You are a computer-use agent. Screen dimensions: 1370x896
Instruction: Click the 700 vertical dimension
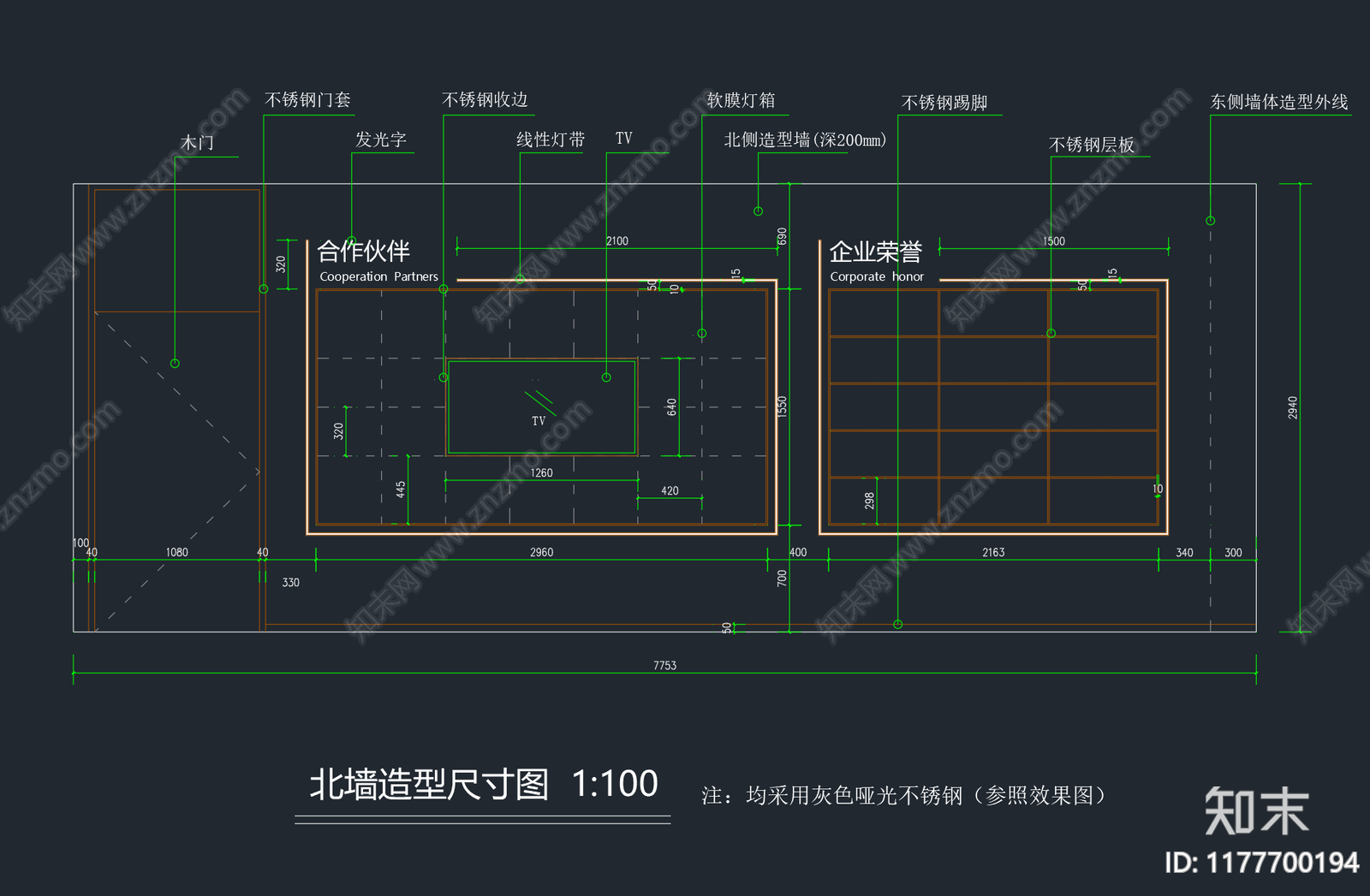[782, 579]
